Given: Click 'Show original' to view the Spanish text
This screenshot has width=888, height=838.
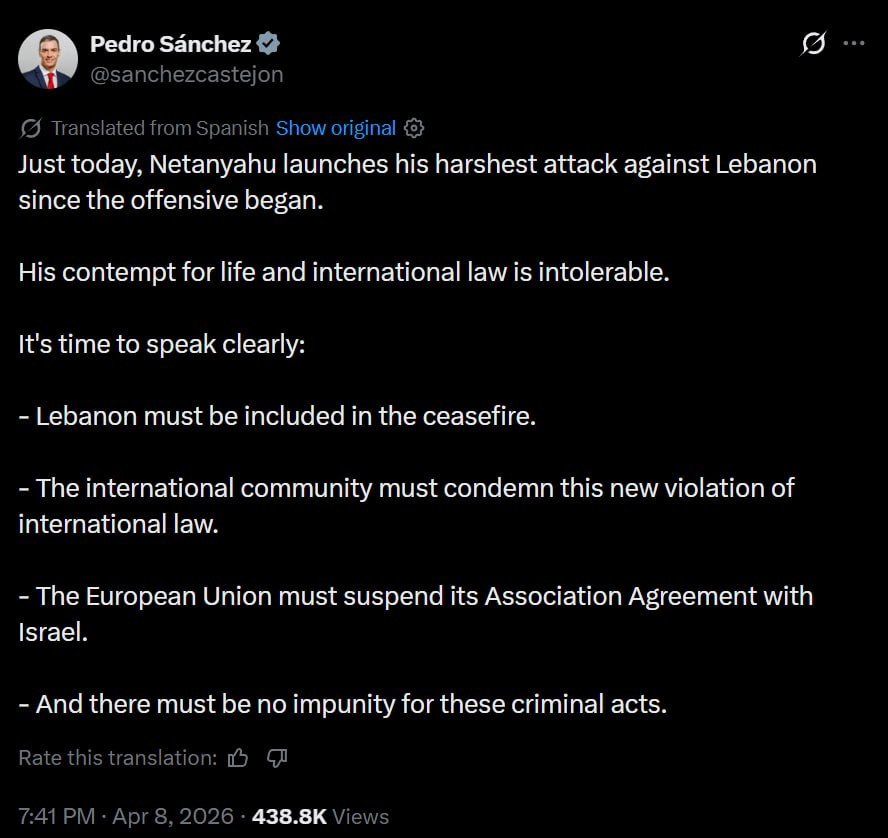Looking at the screenshot, I should point(336,128).
